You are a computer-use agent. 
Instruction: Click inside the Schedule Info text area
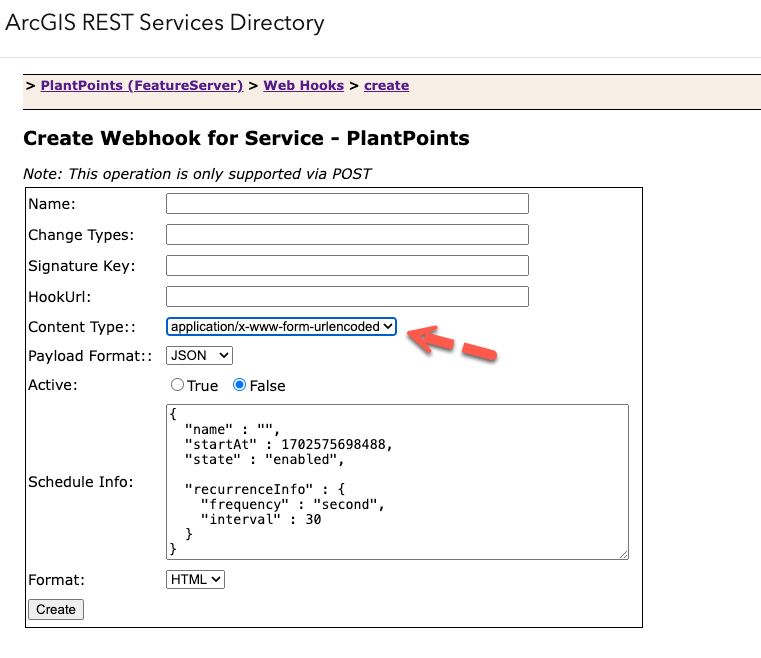click(x=396, y=481)
